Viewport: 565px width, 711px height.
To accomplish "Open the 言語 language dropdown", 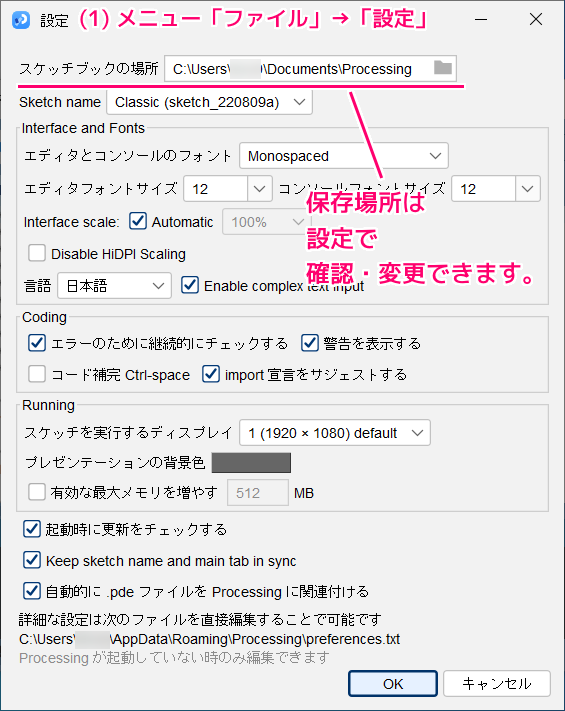I will (x=114, y=286).
